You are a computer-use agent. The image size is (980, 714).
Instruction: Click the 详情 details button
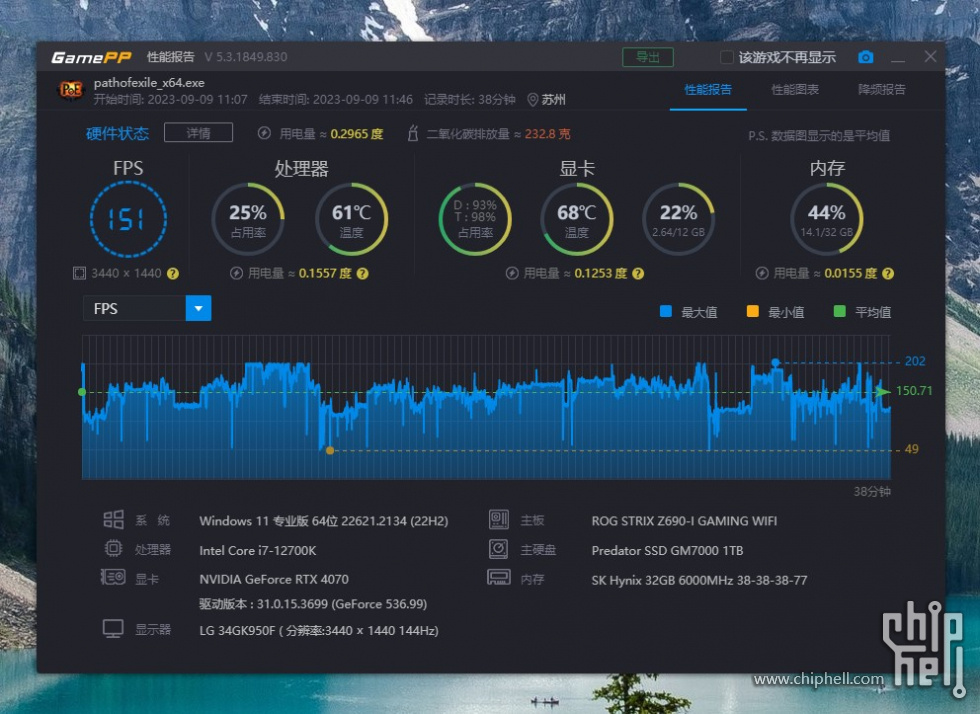coord(199,133)
